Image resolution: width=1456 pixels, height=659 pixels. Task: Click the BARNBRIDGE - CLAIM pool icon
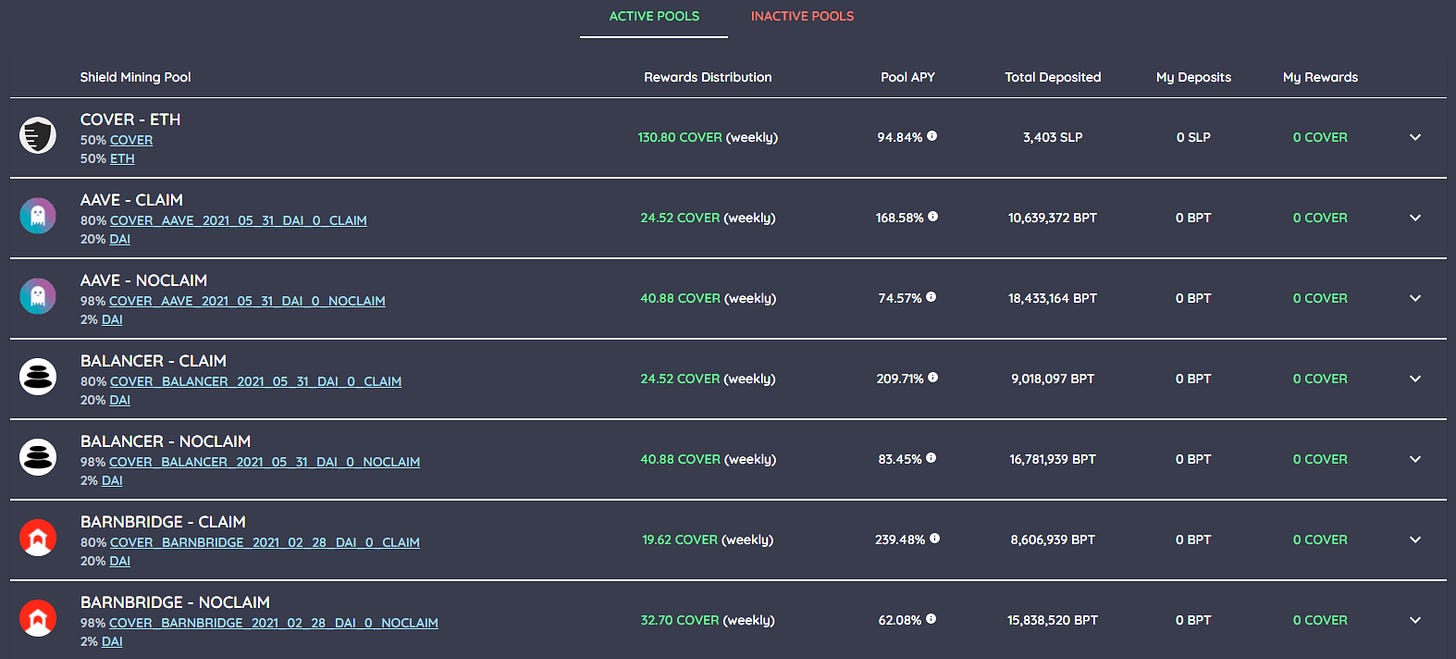pyautogui.click(x=38, y=538)
